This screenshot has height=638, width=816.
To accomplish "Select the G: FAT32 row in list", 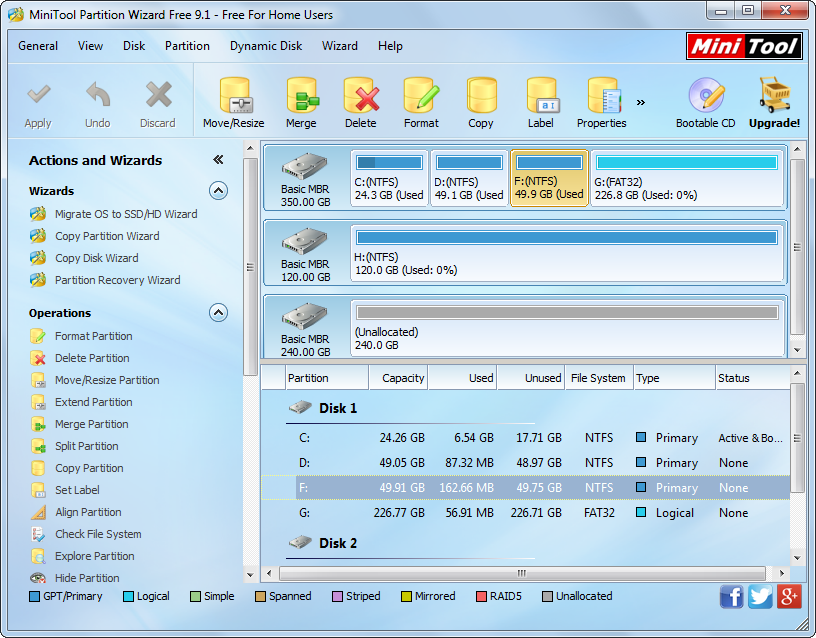I will [526, 513].
